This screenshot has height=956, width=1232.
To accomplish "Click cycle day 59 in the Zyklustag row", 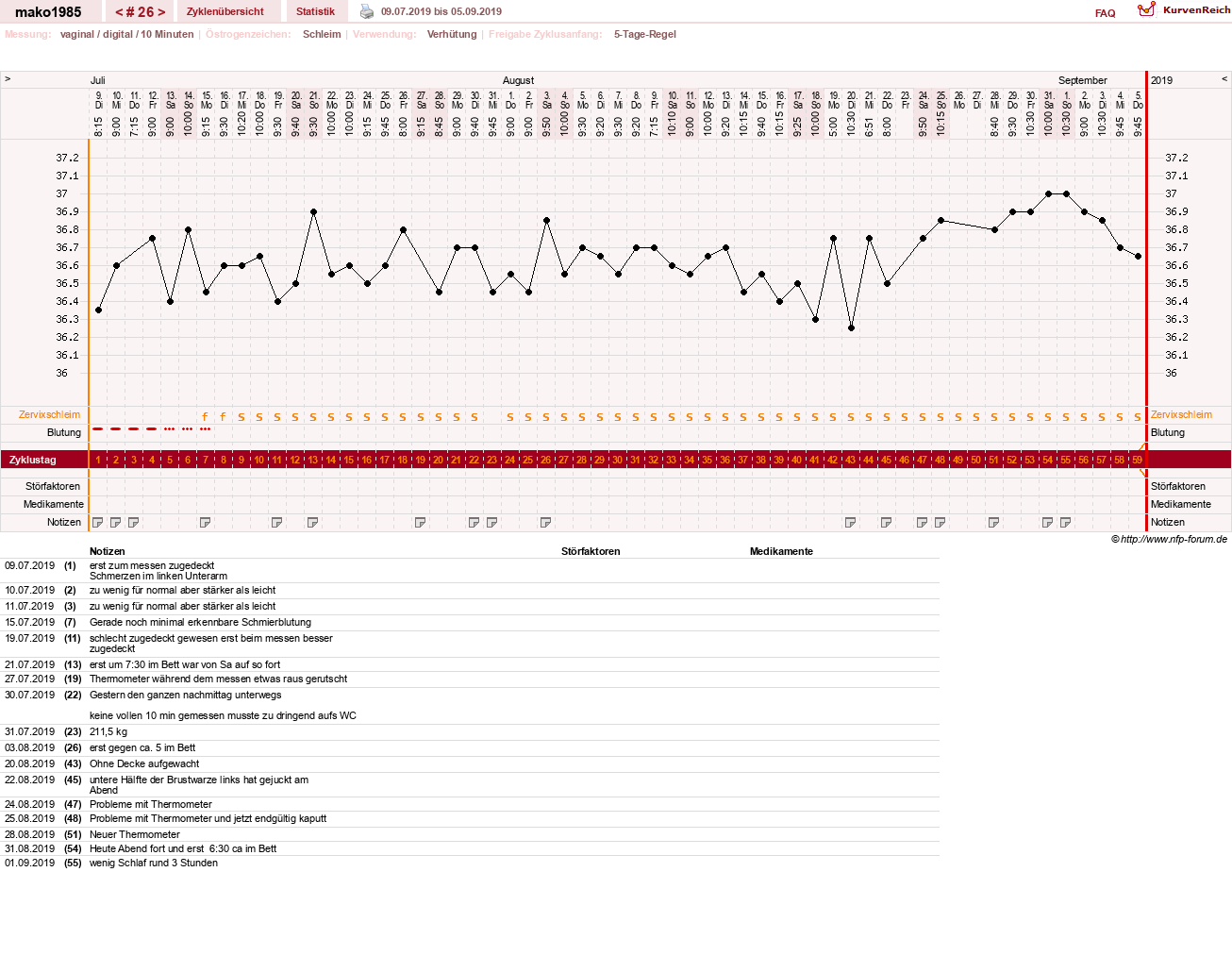I will (1138, 460).
